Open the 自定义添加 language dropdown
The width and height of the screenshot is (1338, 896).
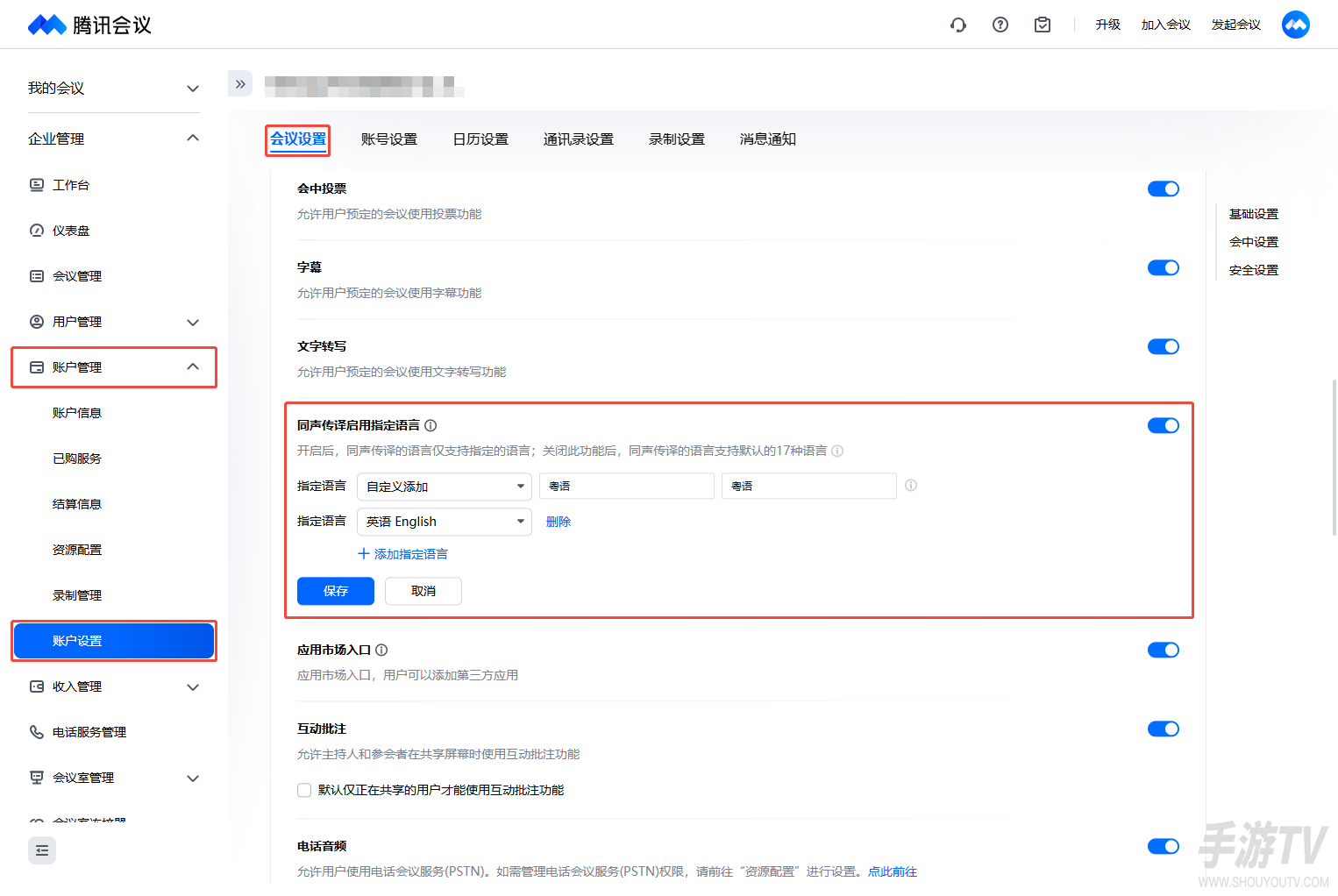coord(445,487)
